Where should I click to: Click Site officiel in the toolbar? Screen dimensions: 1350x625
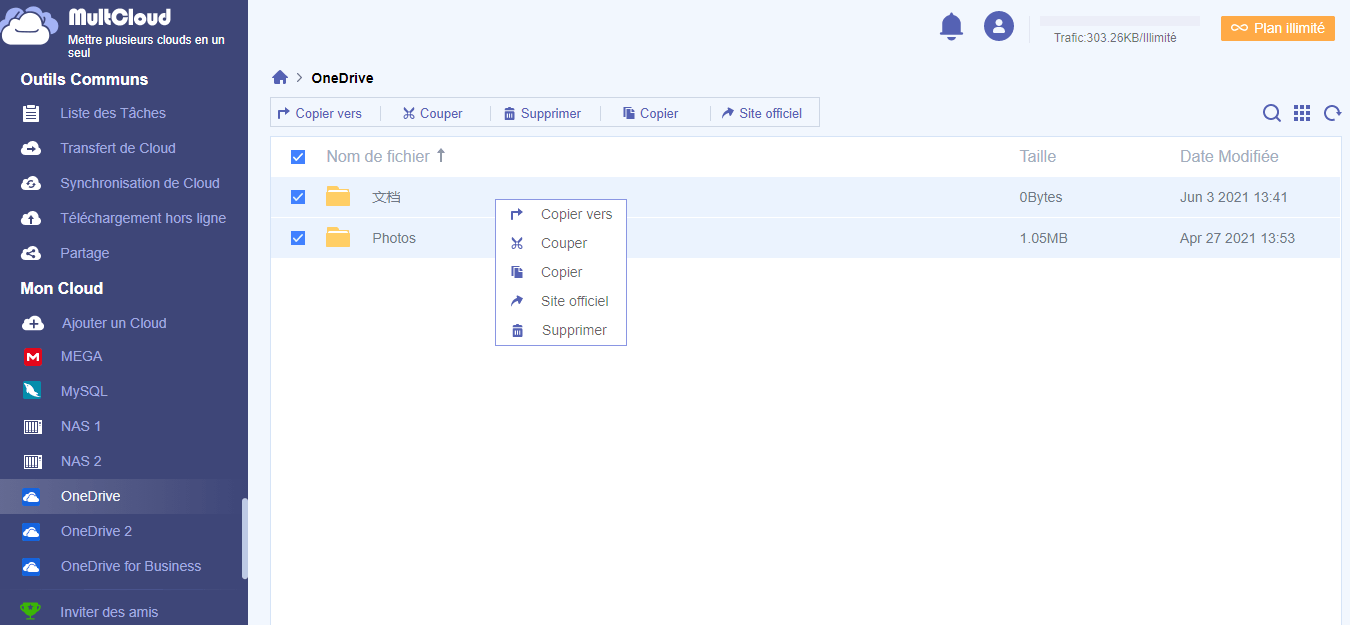762,113
